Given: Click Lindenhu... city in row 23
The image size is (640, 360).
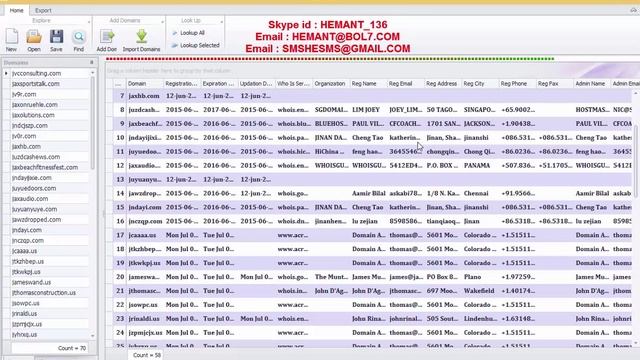Looking at the screenshot, I should click(x=480, y=319).
